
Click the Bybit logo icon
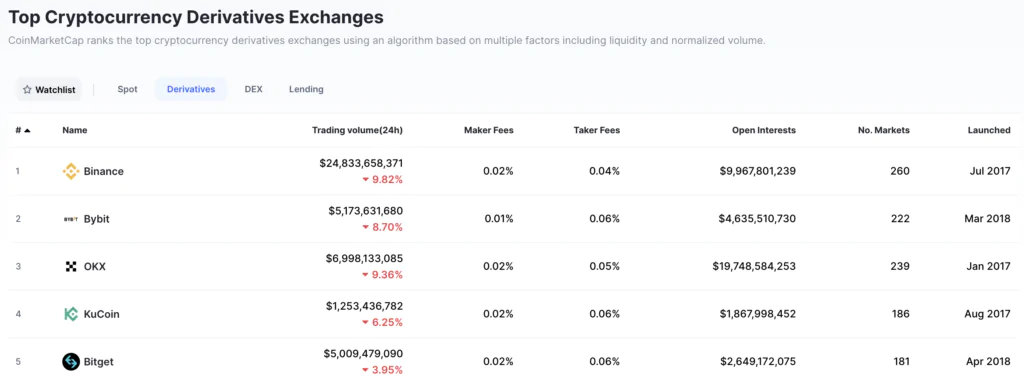pyautogui.click(x=71, y=219)
